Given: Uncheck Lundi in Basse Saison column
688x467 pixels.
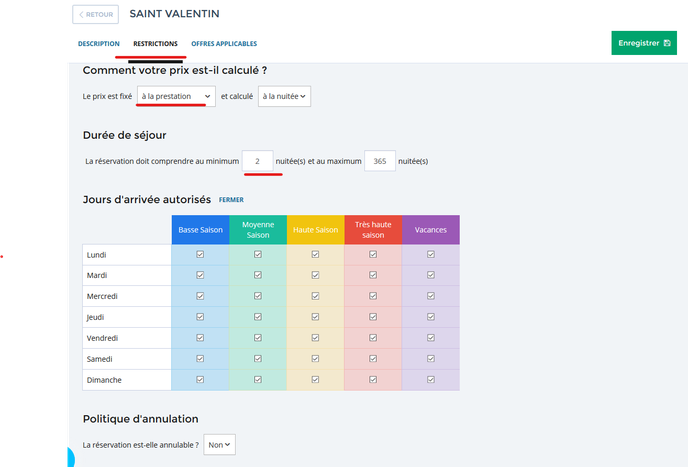Looking at the screenshot, I should [200, 255].
